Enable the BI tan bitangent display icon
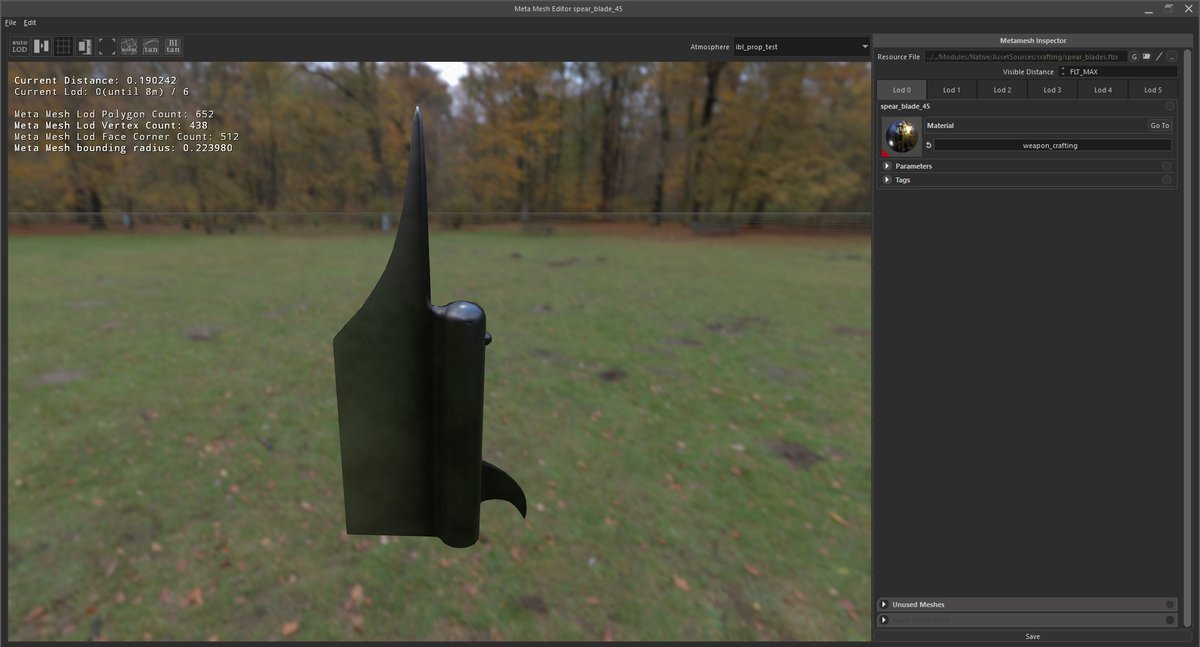Viewport: 1200px width, 647px height. click(x=173, y=46)
